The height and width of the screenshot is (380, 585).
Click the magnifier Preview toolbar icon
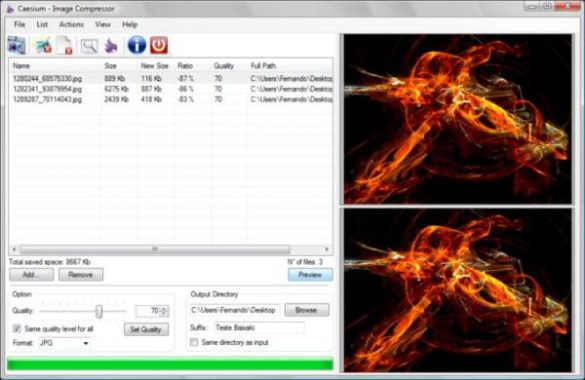coord(89,46)
